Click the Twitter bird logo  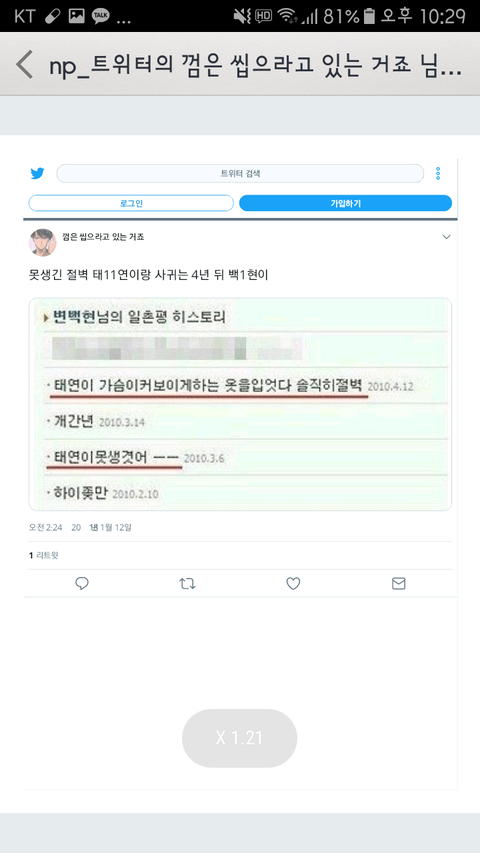[37, 174]
